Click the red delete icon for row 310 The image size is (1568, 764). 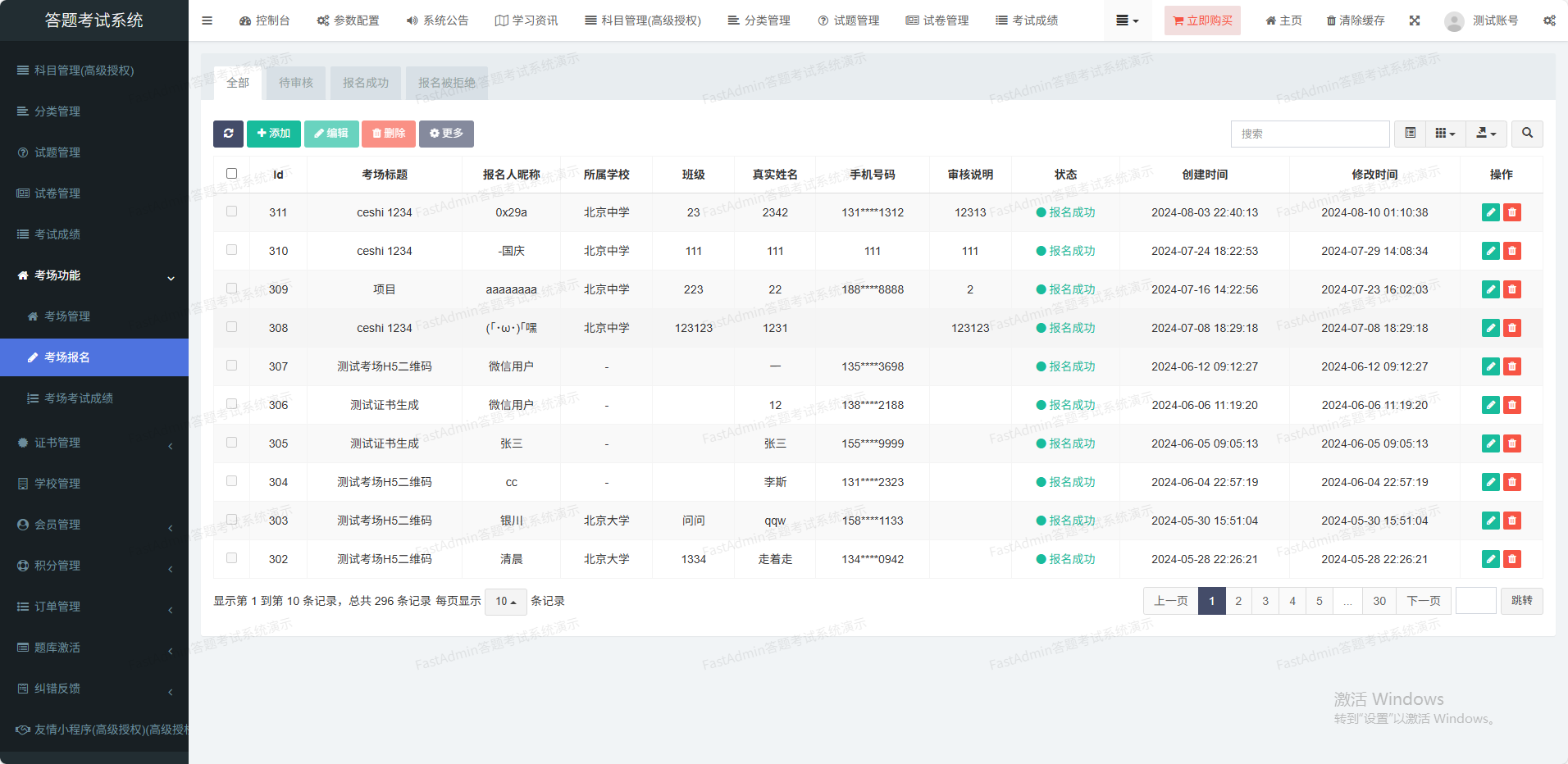pos(1512,251)
